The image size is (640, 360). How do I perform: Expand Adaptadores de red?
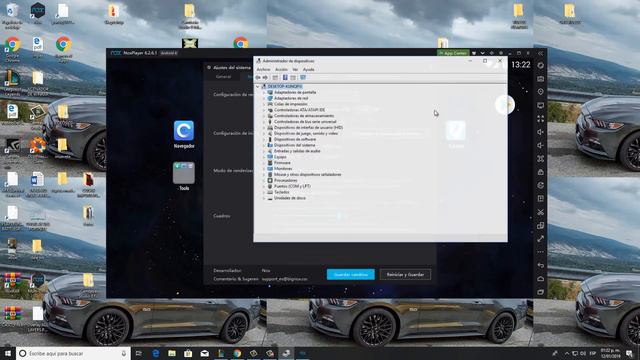(x=264, y=98)
